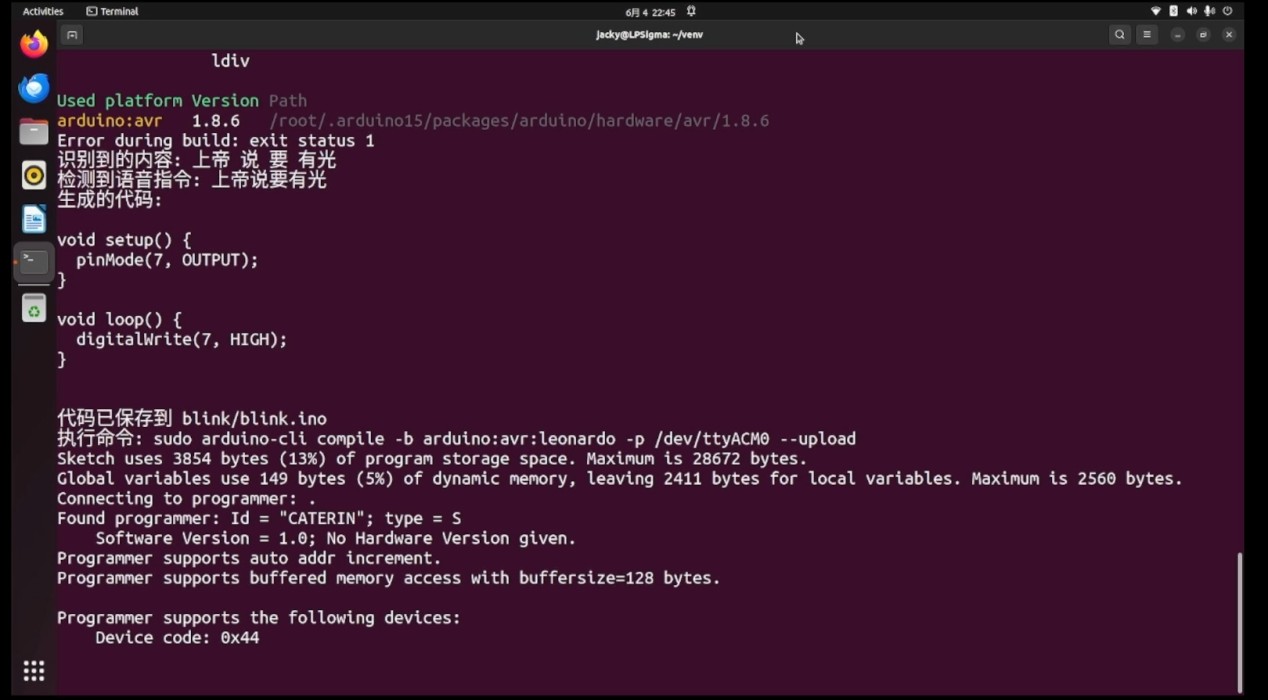Open Firefox from the dock

(33, 44)
